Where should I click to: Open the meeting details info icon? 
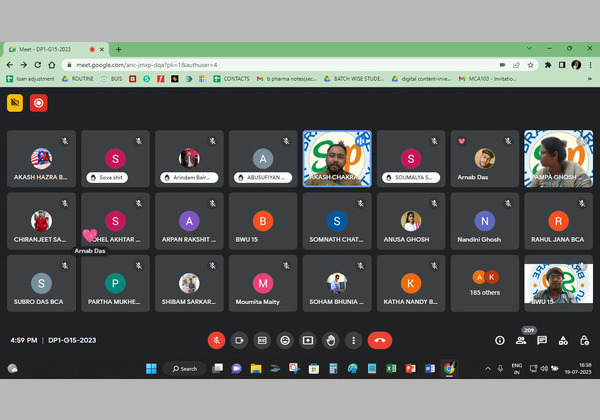[500, 340]
